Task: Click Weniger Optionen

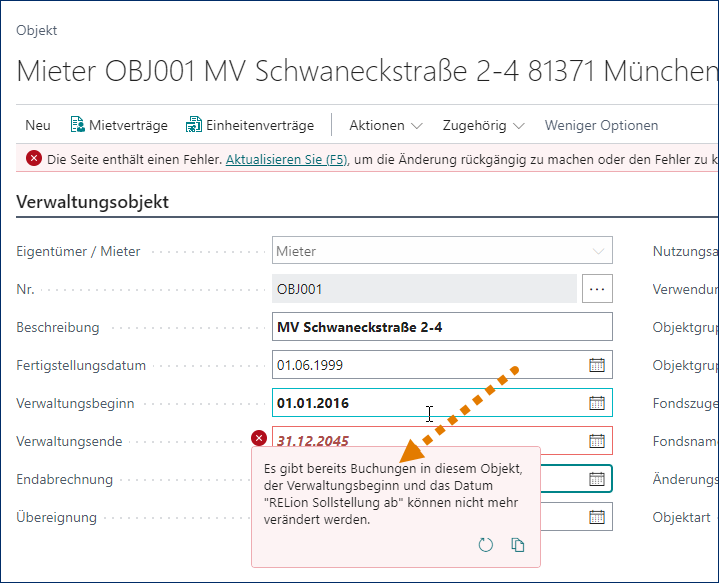Action: tap(601, 125)
